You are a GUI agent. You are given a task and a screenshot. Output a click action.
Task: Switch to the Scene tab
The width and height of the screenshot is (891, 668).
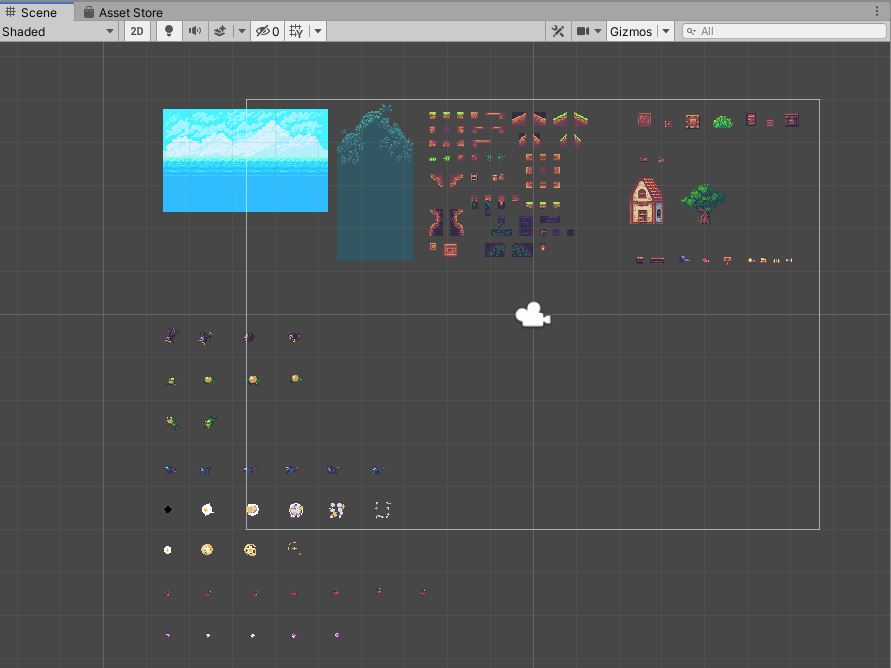click(37, 12)
